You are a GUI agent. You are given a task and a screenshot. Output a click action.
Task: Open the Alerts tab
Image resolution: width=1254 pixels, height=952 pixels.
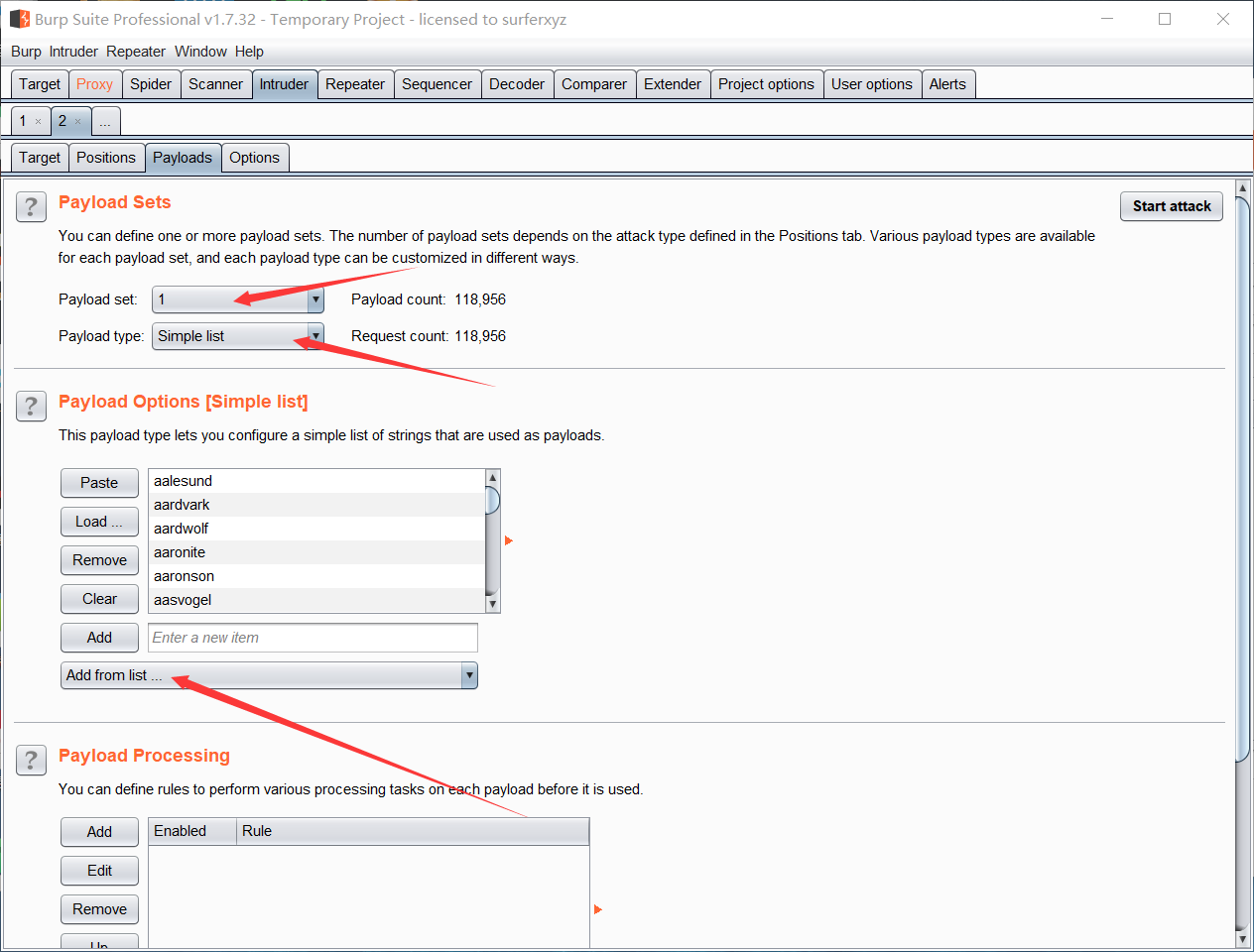(947, 84)
